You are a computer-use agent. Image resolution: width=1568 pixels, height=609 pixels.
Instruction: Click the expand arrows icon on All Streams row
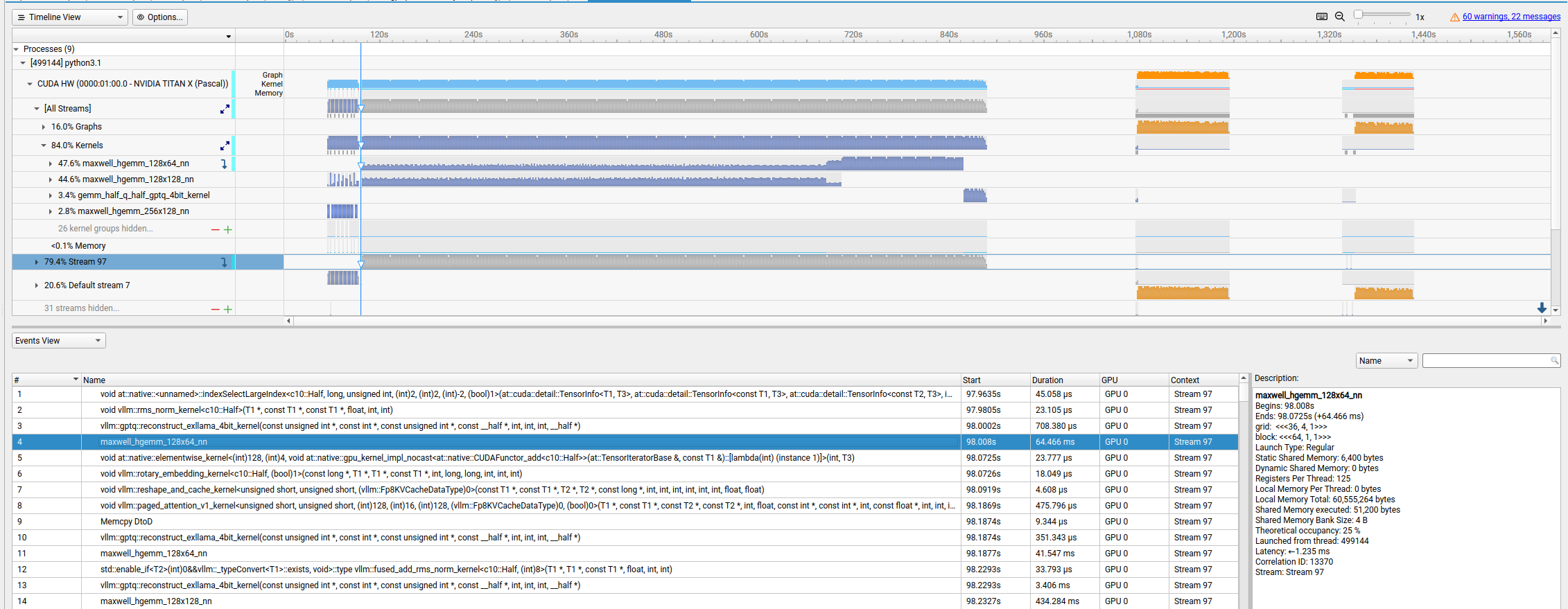tap(225, 109)
